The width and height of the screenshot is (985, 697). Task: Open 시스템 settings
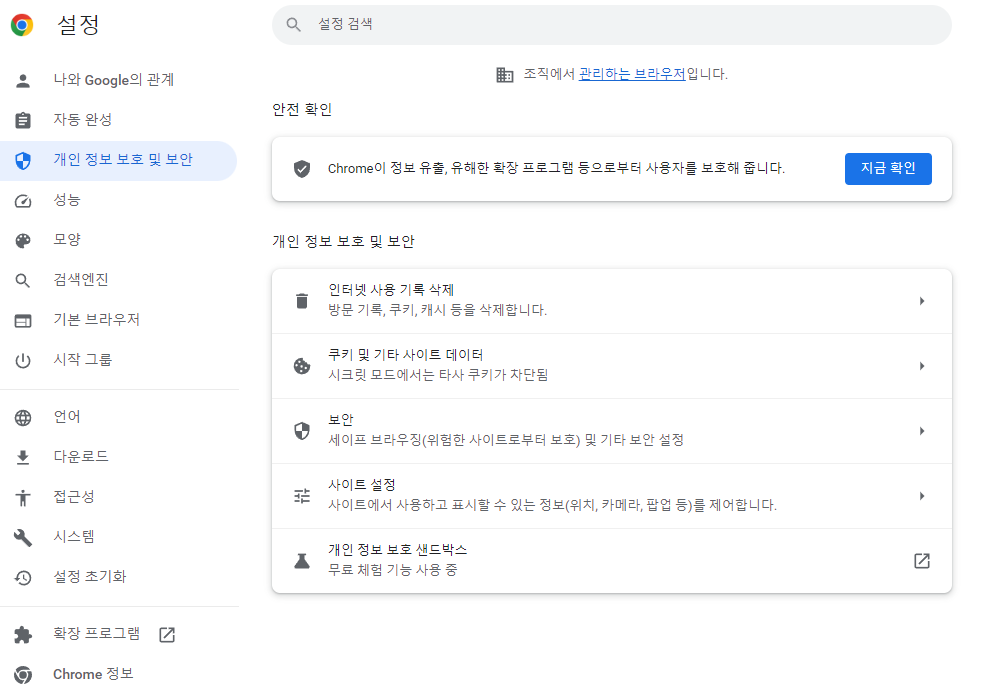point(118,538)
